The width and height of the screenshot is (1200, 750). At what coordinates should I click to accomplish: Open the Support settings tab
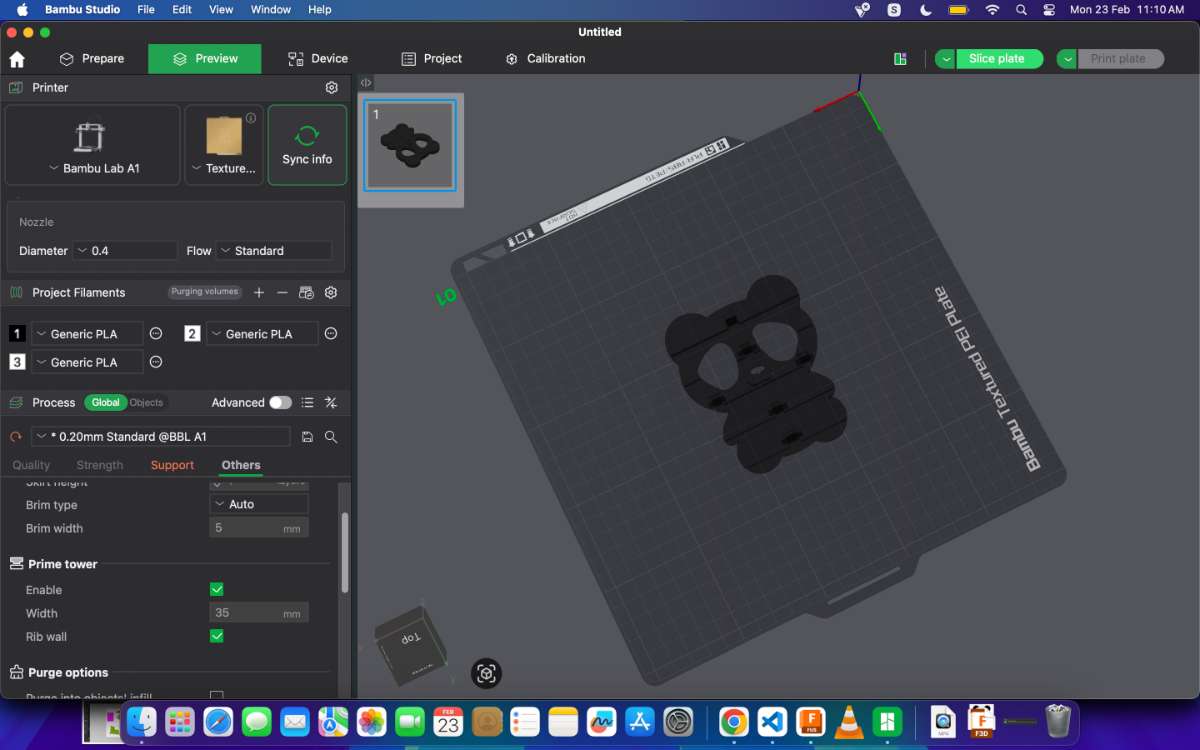pos(172,465)
